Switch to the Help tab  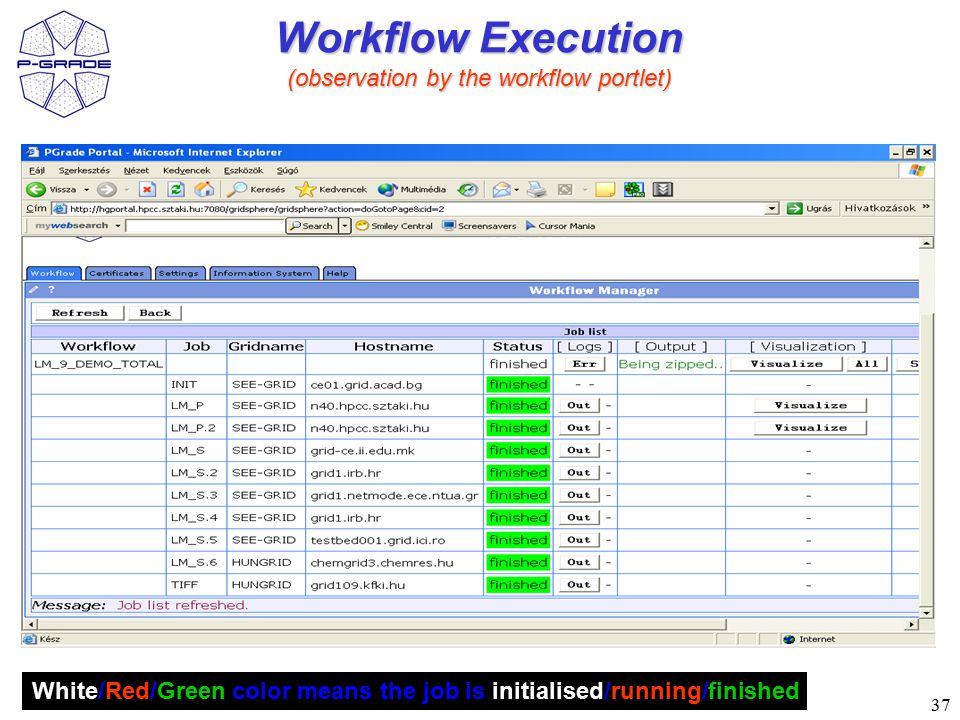[x=337, y=273]
